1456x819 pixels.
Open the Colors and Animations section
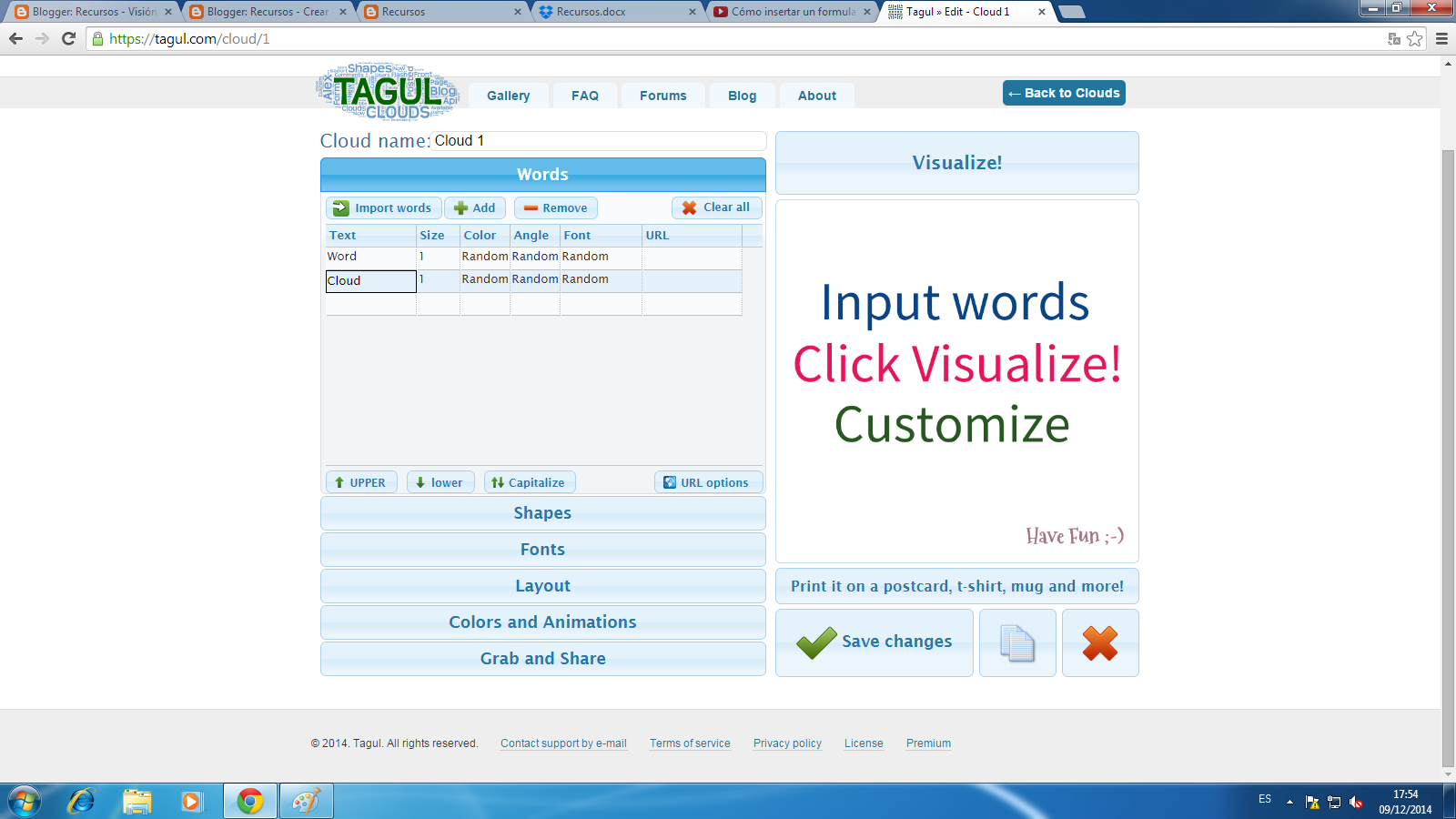542,622
